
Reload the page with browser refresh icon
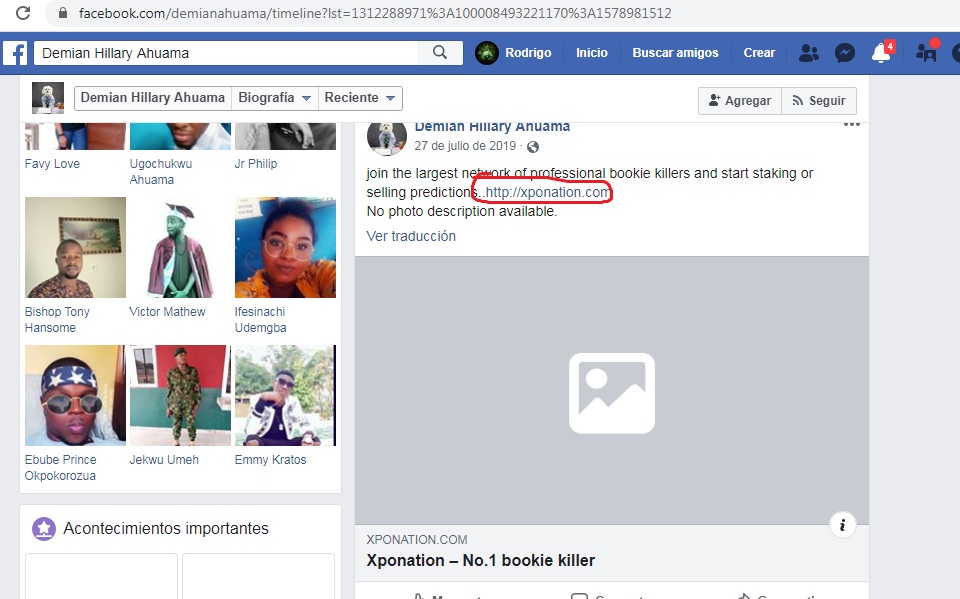click(x=23, y=13)
